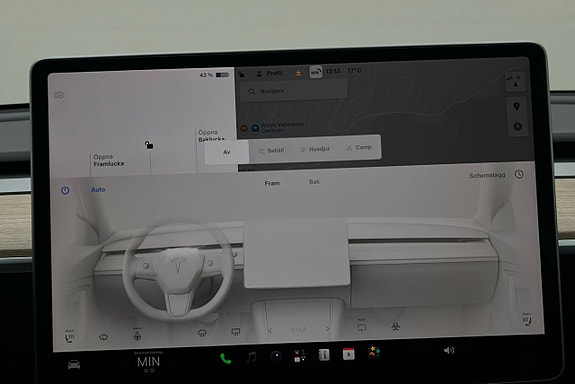Tap the KYLA fan setting label
The height and width of the screenshot is (384, 575).
click(299, 329)
